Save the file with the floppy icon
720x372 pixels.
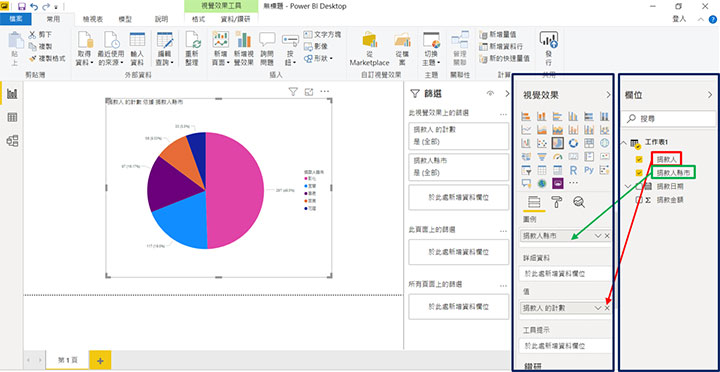tap(22, 6)
